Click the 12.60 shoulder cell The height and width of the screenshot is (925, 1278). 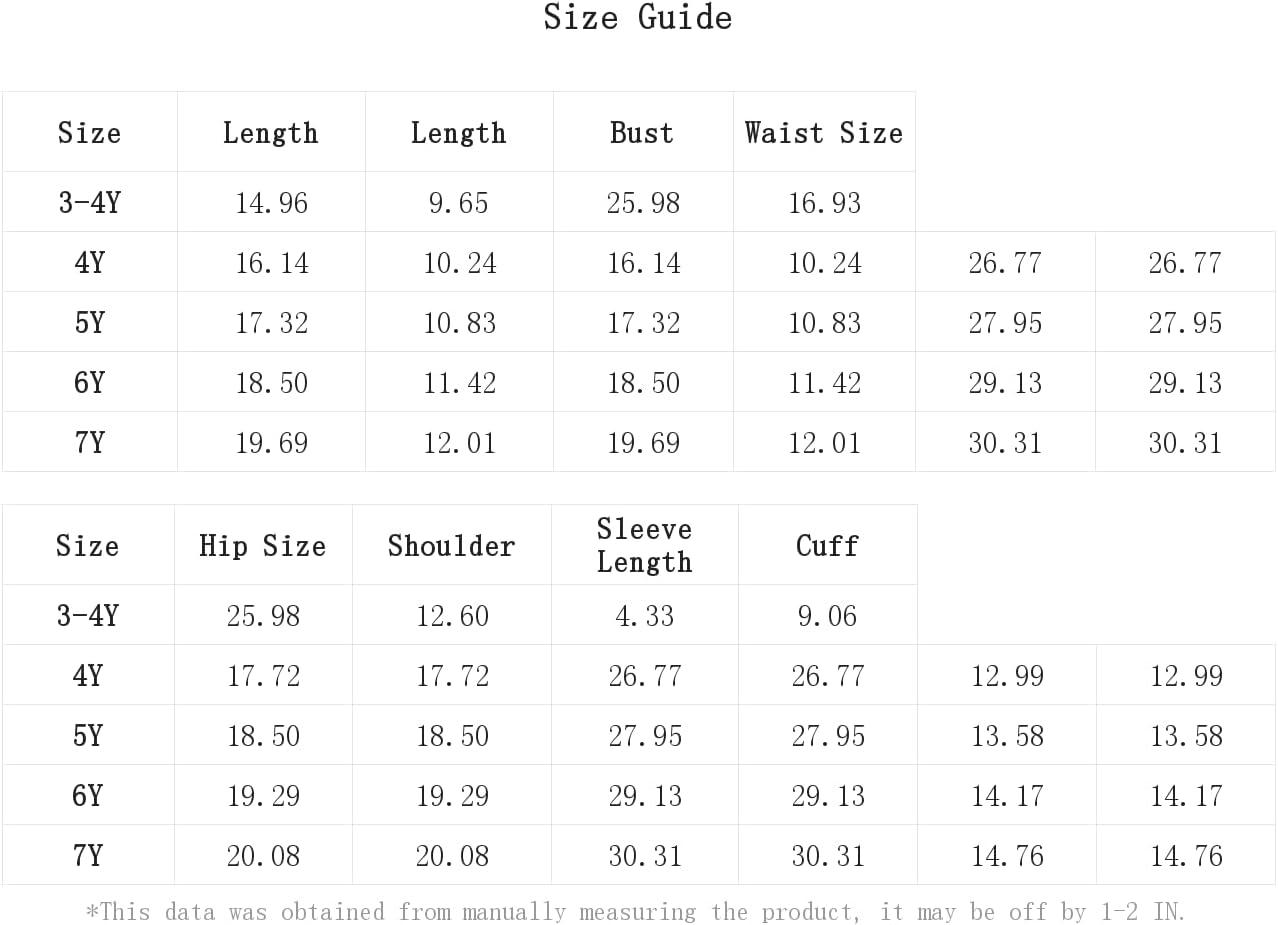tap(452, 616)
